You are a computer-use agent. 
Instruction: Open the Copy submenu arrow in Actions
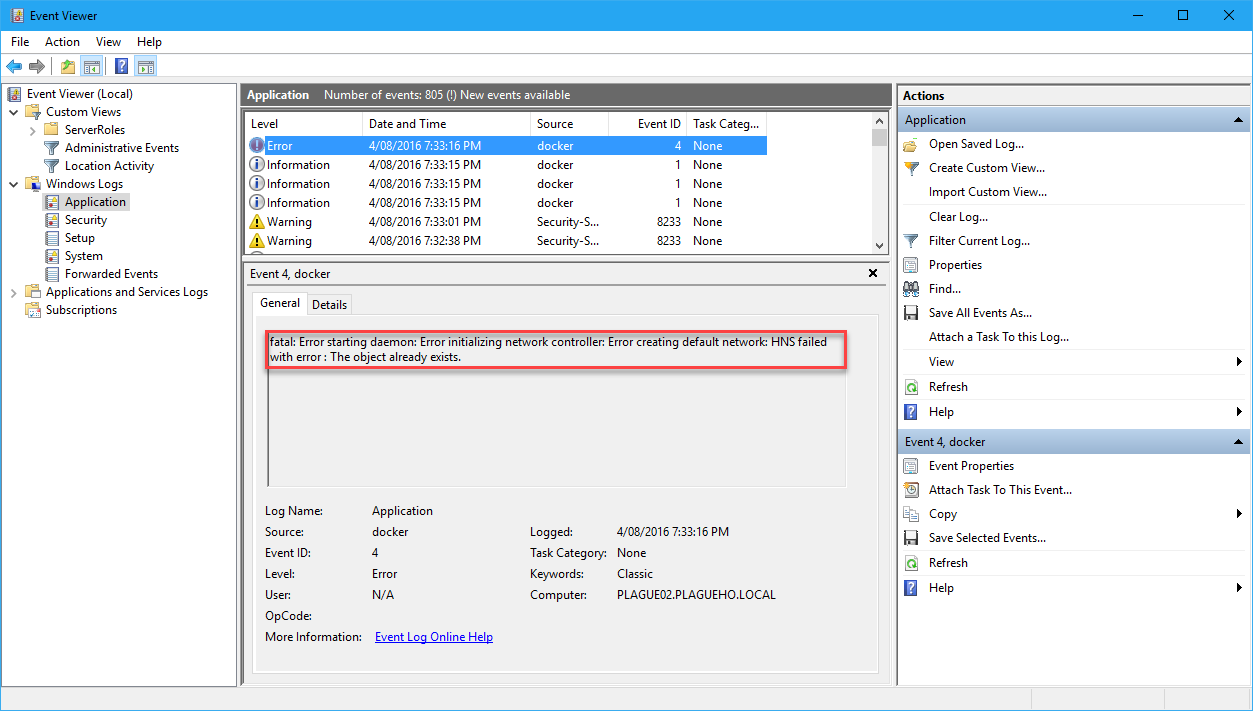[1239, 514]
